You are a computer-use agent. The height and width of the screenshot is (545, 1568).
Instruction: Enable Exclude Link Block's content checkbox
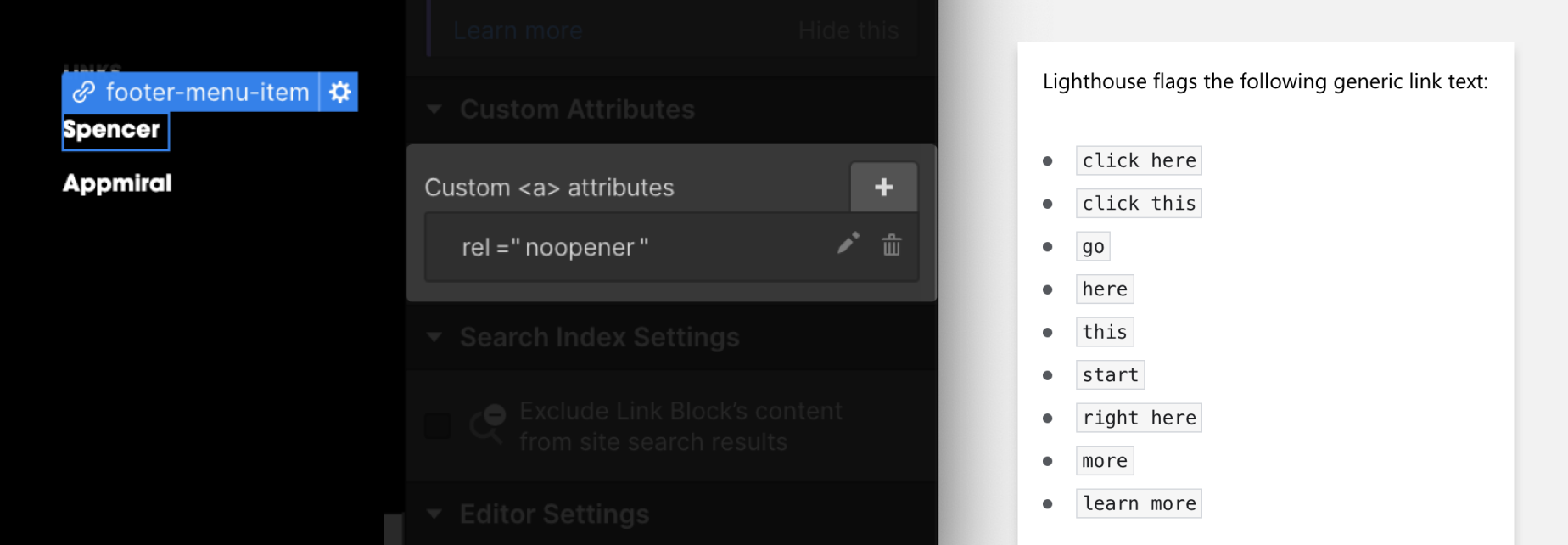coord(438,425)
